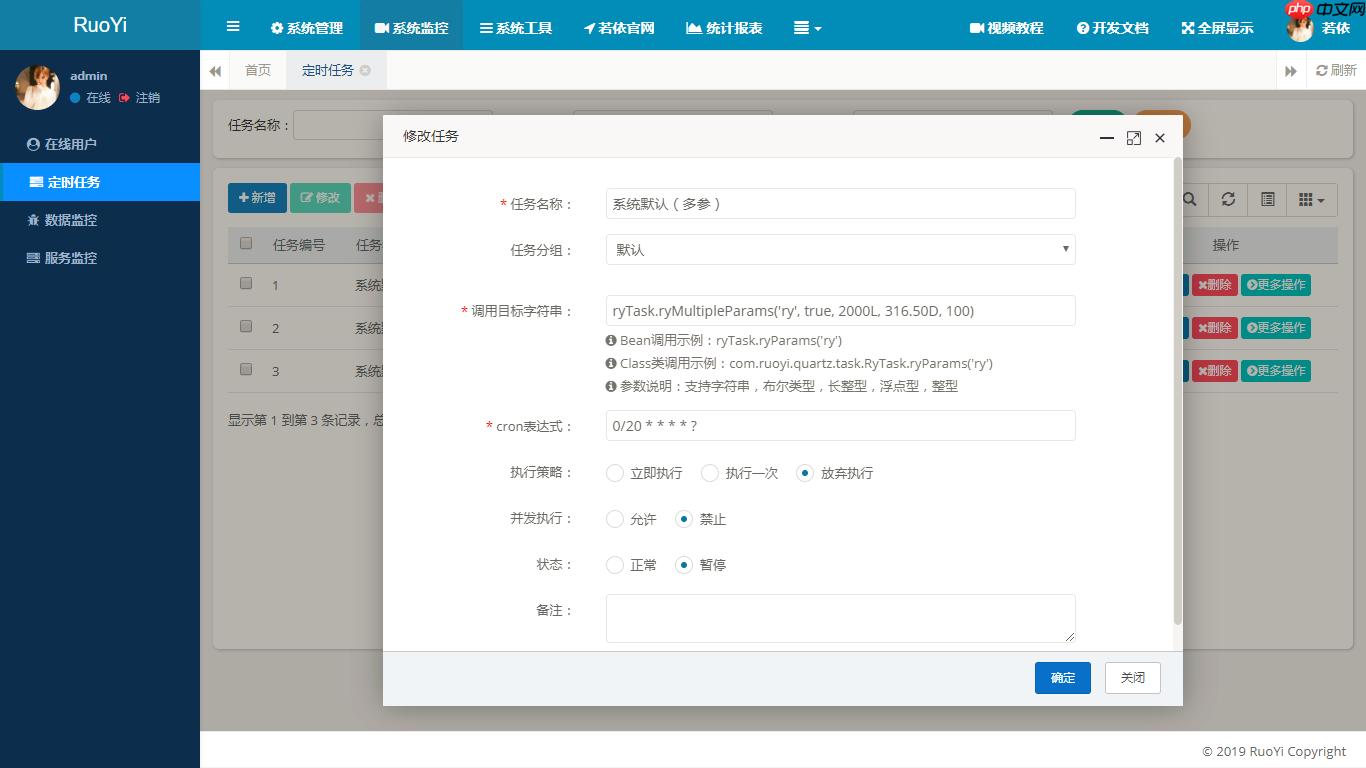Open 更多操作 dropdown on the first row
Viewport: 1366px width, 768px height.
click(x=1276, y=285)
